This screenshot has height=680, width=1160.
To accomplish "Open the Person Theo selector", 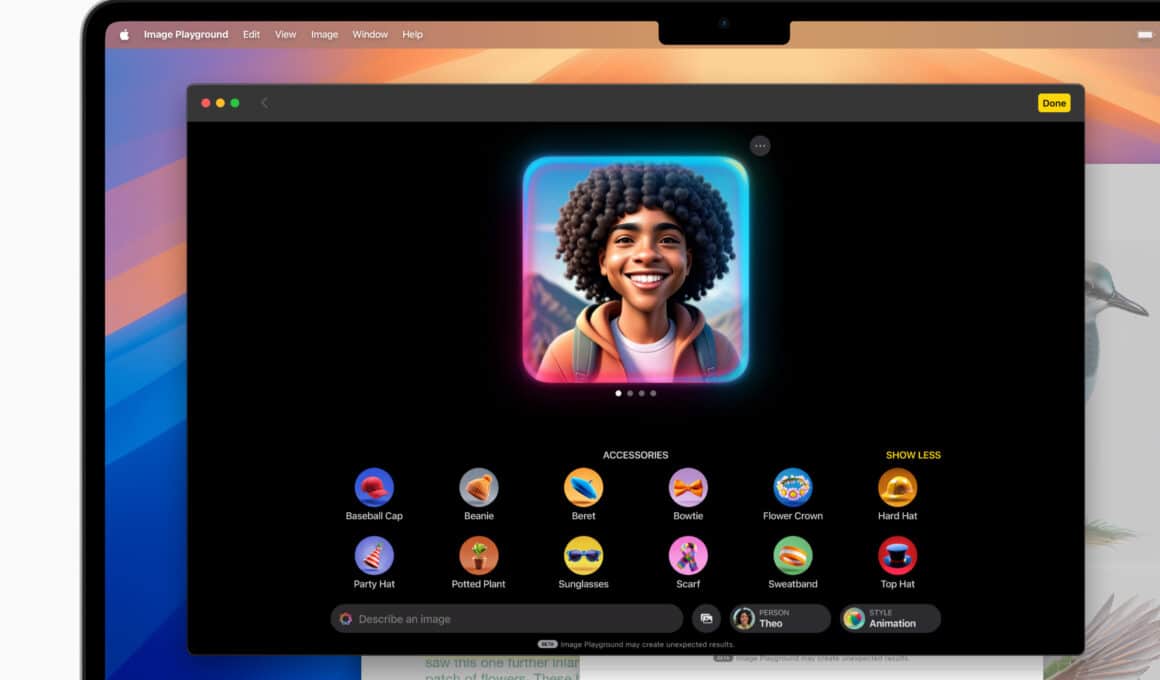I will pos(780,619).
